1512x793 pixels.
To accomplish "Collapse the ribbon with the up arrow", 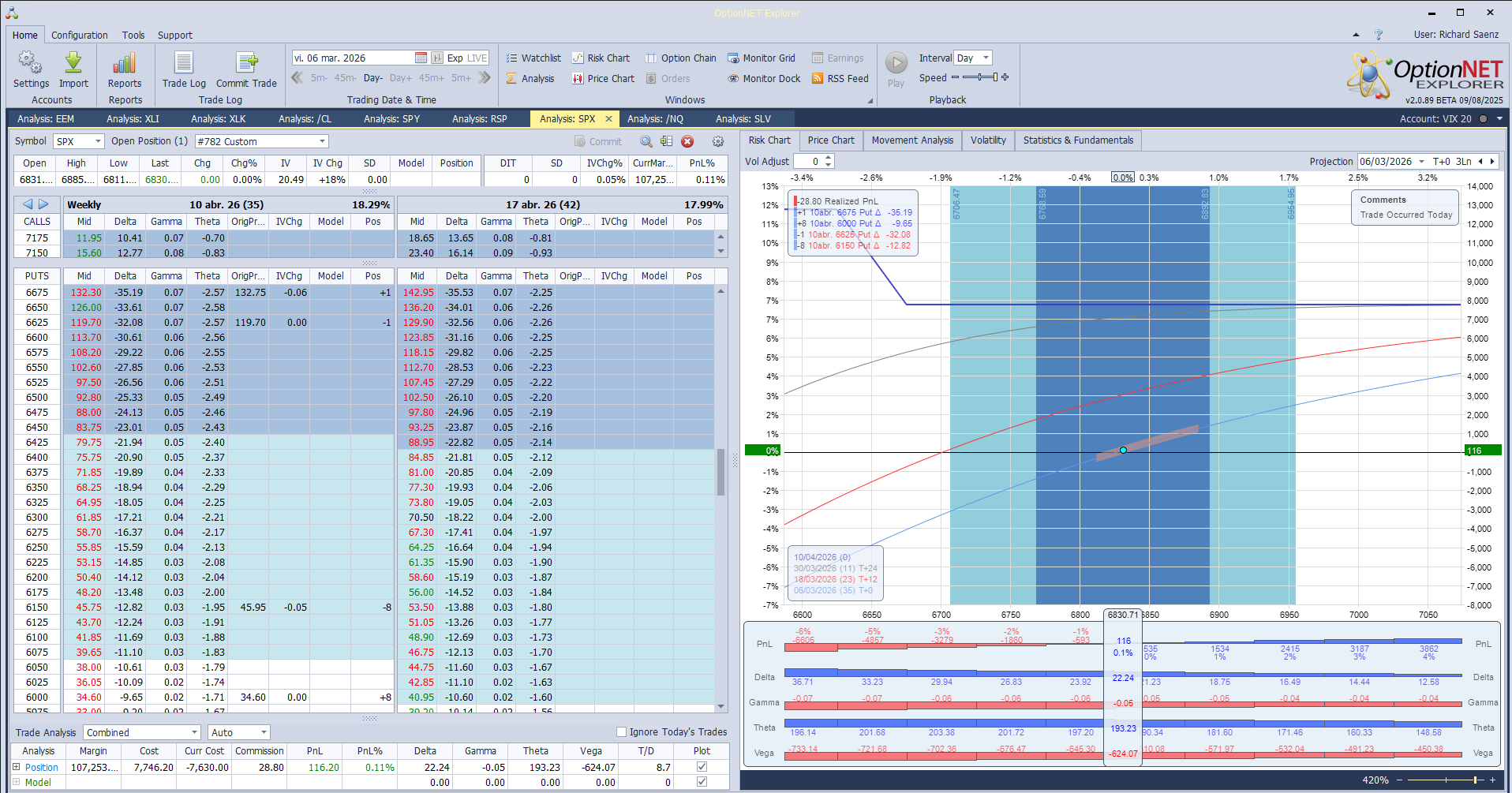I will click(x=1356, y=35).
